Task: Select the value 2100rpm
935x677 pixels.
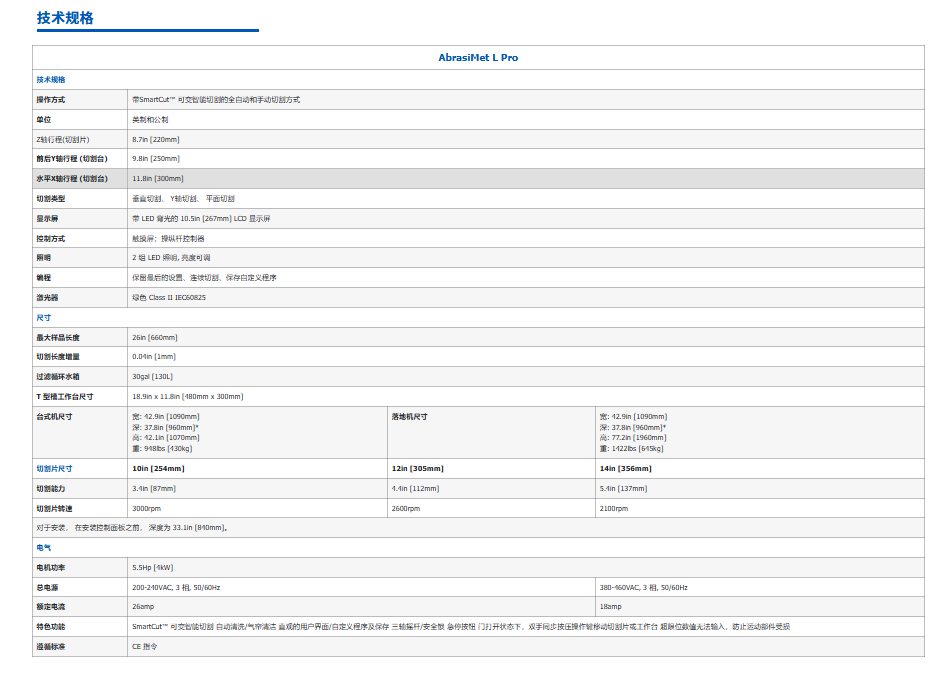Action: [614, 509]
